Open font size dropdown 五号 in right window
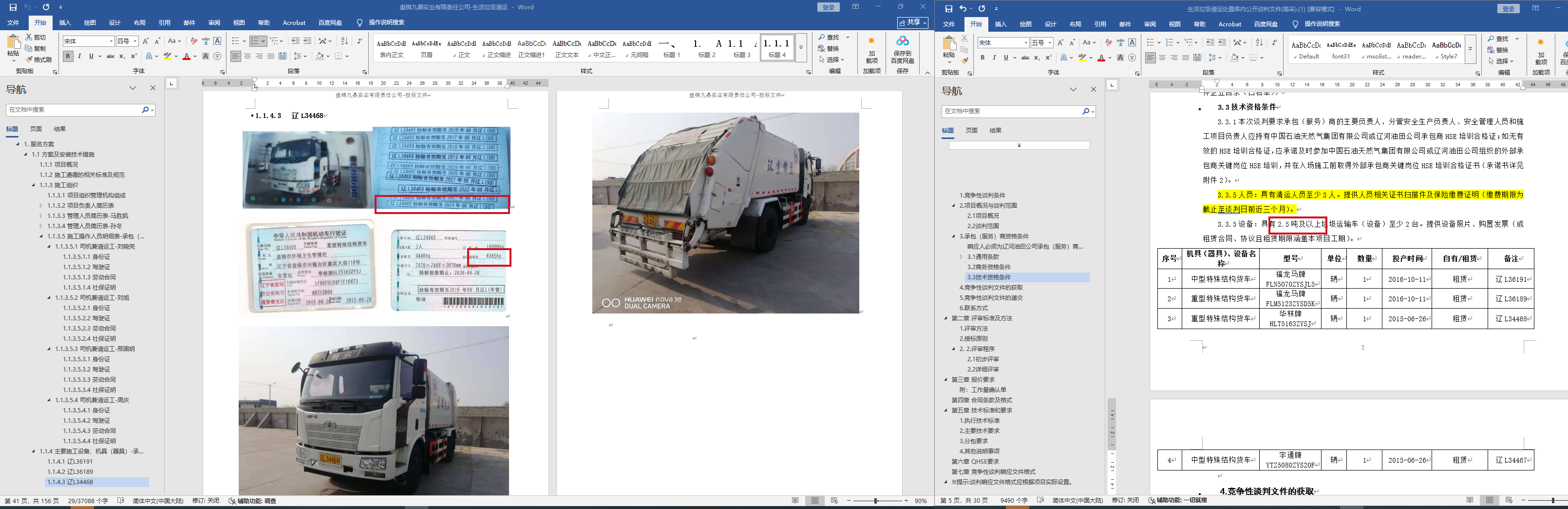 point(1050,42)
